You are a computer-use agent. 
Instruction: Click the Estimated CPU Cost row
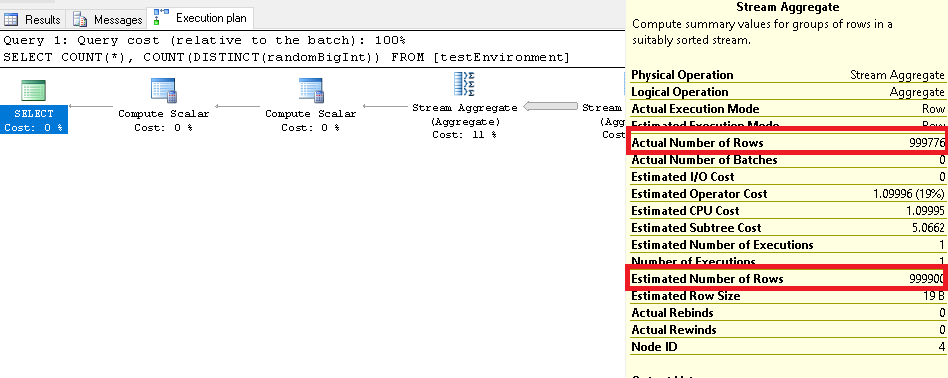pyautogui.click(x=788, y=210)
